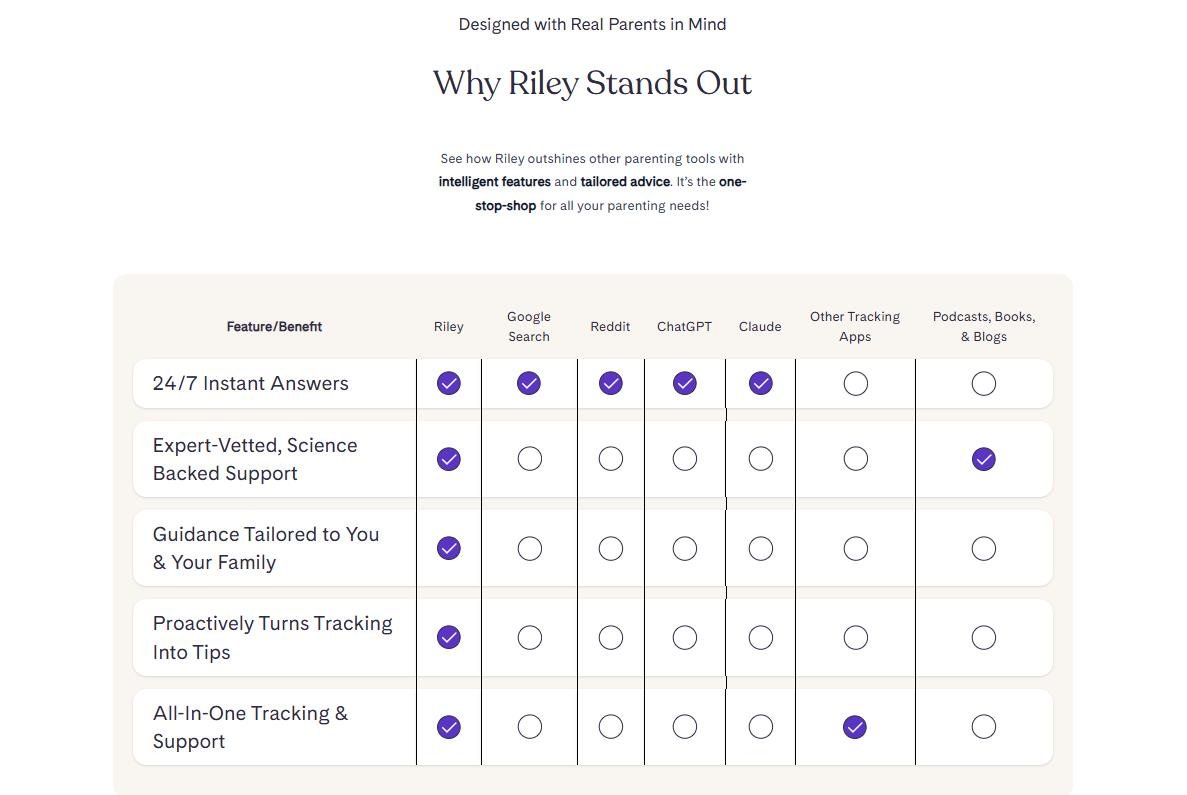Click the Why Riley Stands Out heading

(x=592, y=83)
